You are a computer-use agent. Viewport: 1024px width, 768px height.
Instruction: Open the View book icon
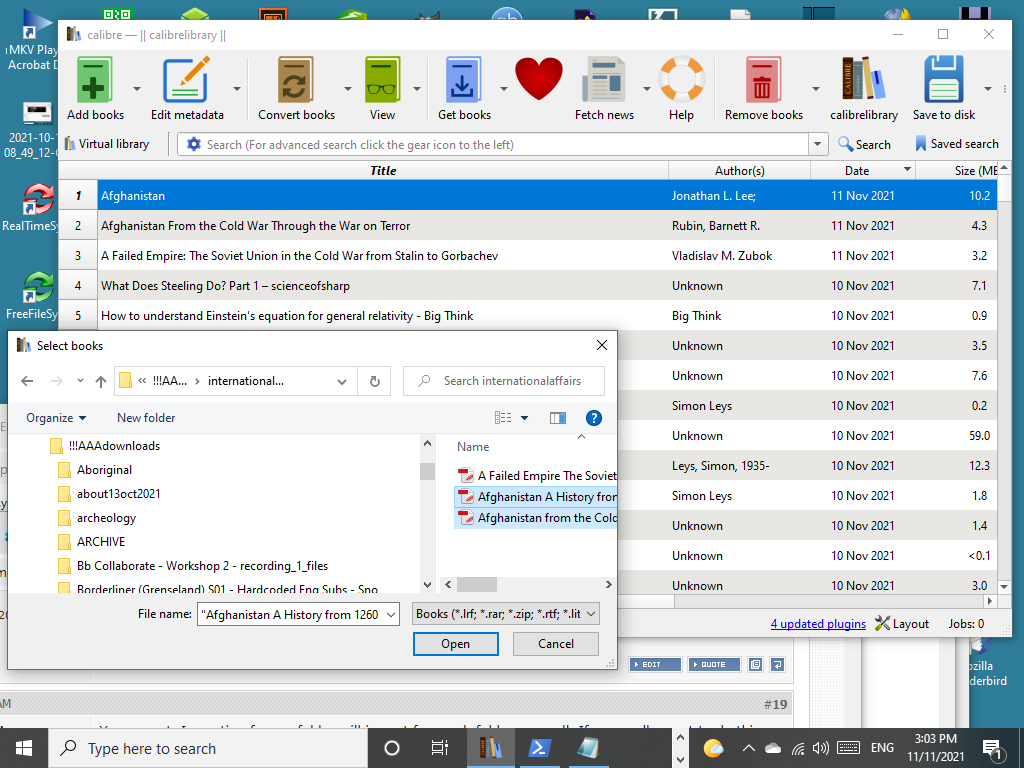coord(382,80)
